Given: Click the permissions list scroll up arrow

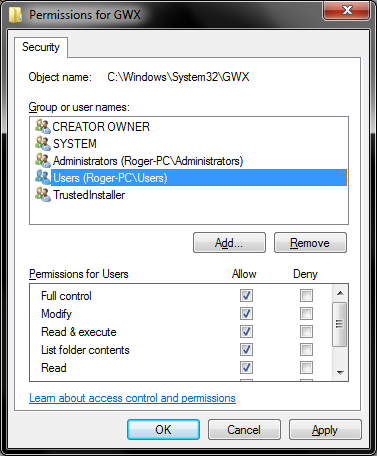Looking at the screenshot, I should [x=340, y=293].
